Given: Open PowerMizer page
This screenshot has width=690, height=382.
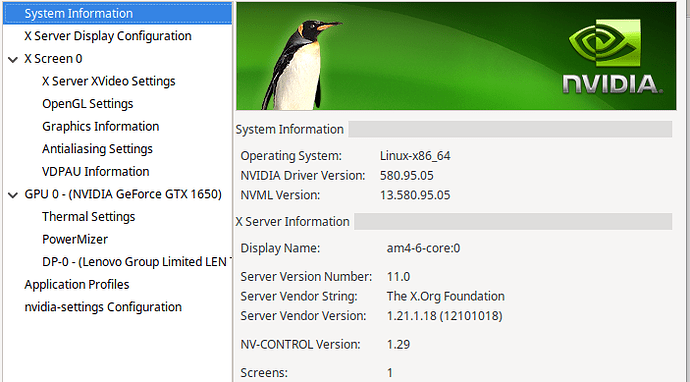Looking at the screenshot, I should pyautogui.click(x=75, y=239).
